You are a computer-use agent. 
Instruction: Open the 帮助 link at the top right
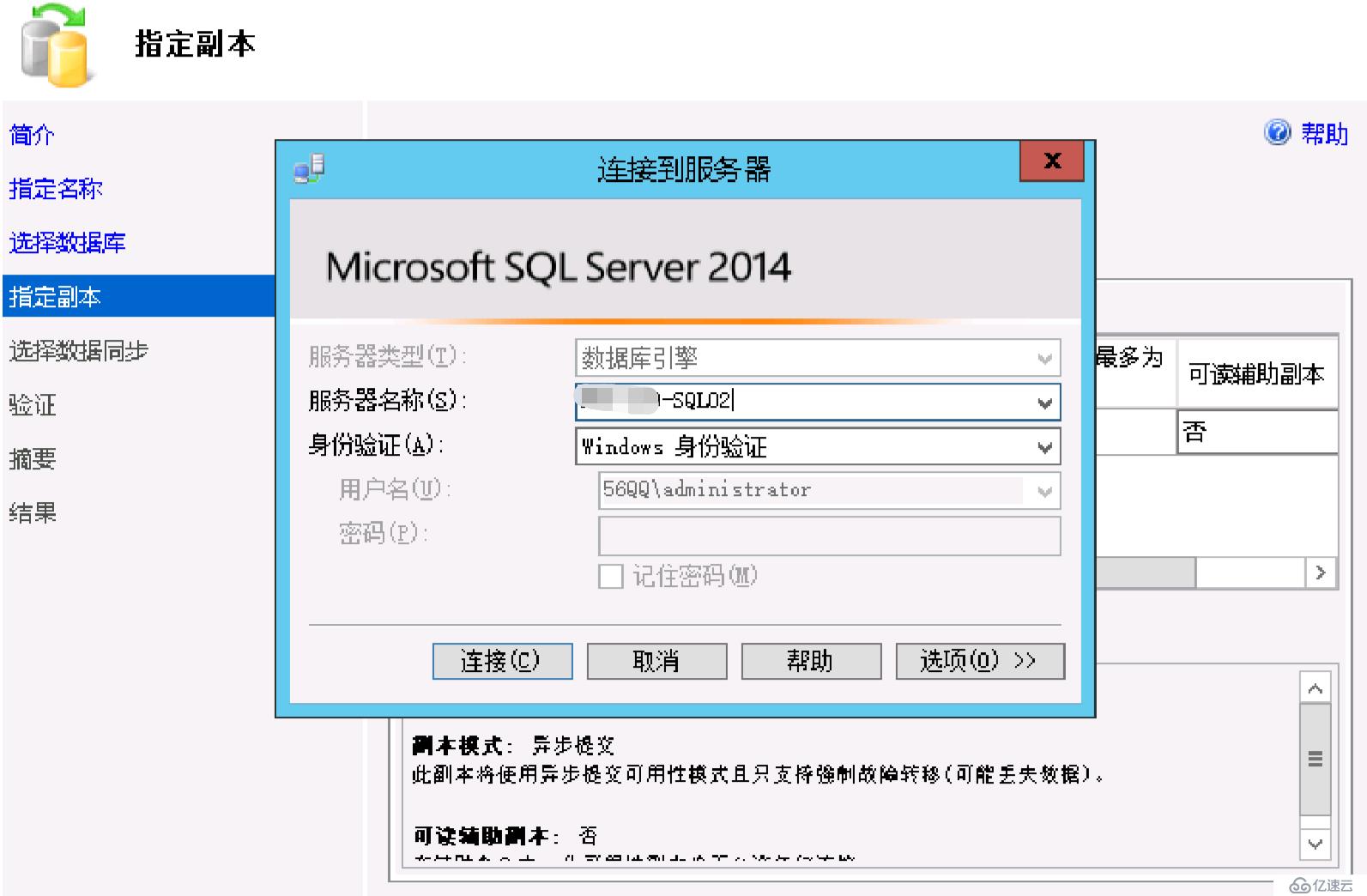pyautogui.click(x=1324, y=133)
